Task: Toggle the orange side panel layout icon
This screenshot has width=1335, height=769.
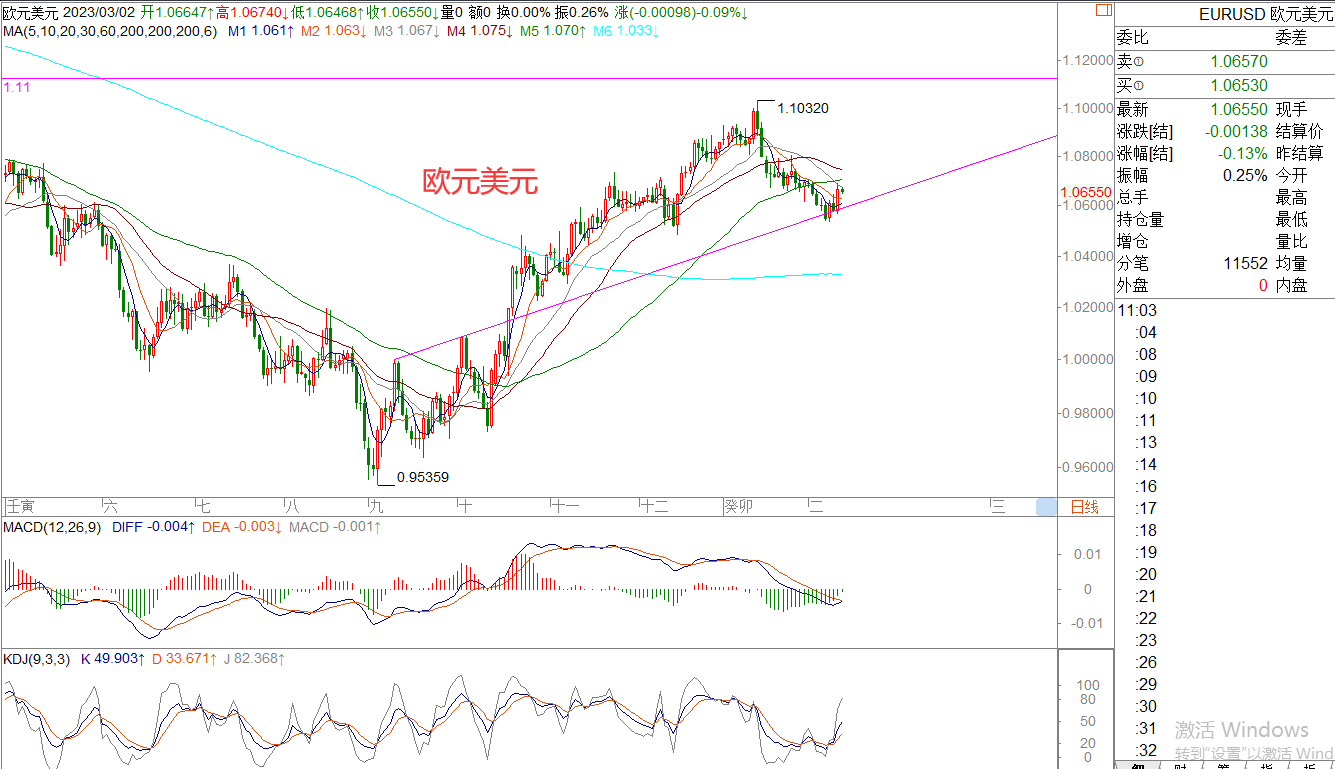Action: click(x=1102, y=11)
